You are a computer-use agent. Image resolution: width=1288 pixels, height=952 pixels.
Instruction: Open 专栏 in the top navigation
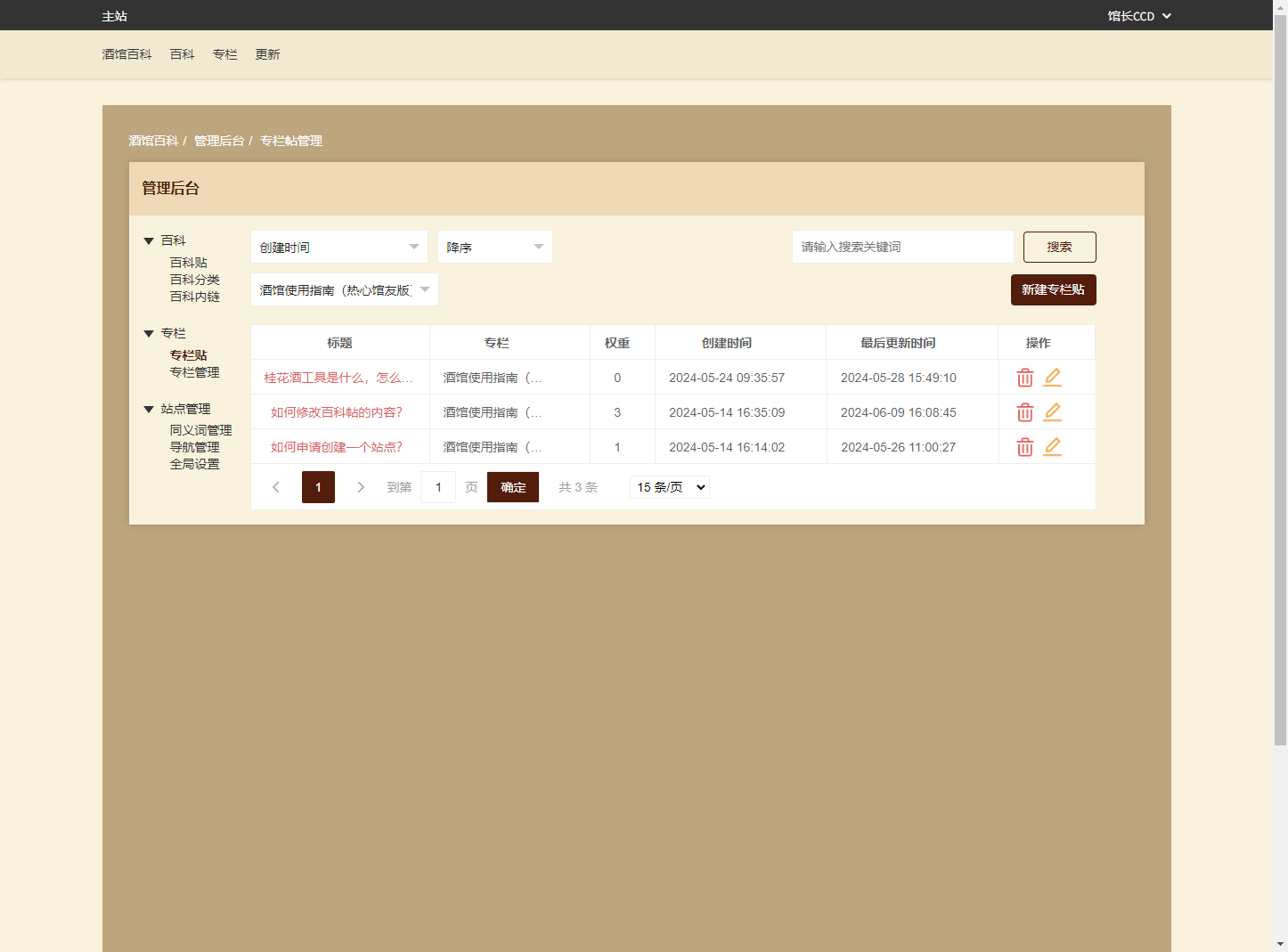(224, 54)
